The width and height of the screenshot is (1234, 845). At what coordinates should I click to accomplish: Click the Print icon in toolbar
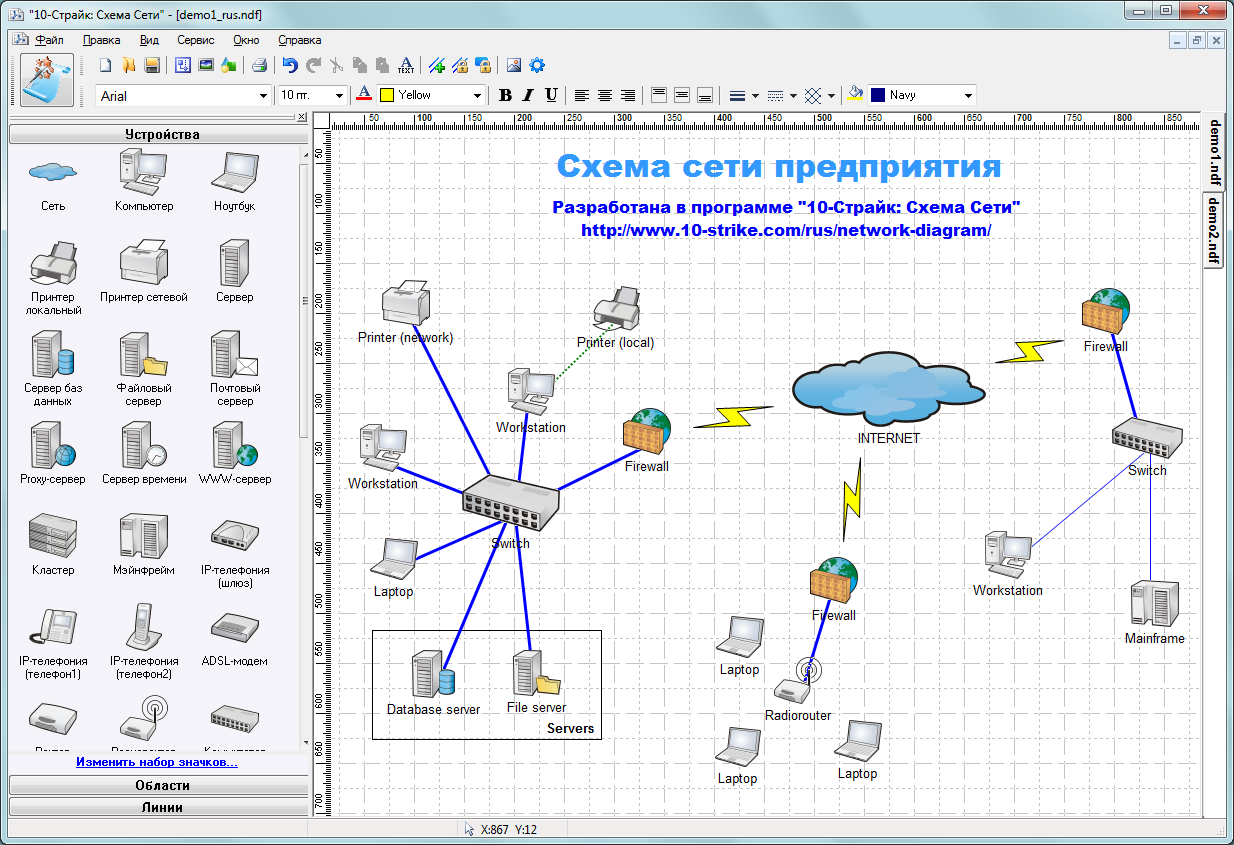click(259, 66)
